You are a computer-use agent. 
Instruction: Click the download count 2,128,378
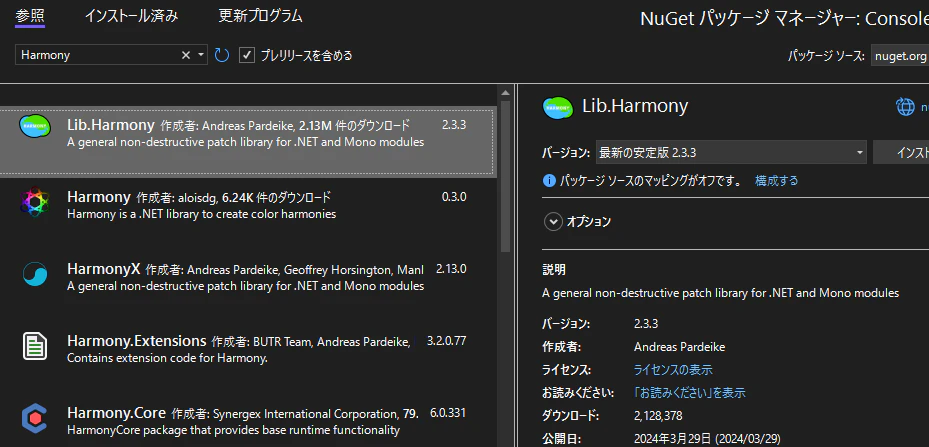658,416
